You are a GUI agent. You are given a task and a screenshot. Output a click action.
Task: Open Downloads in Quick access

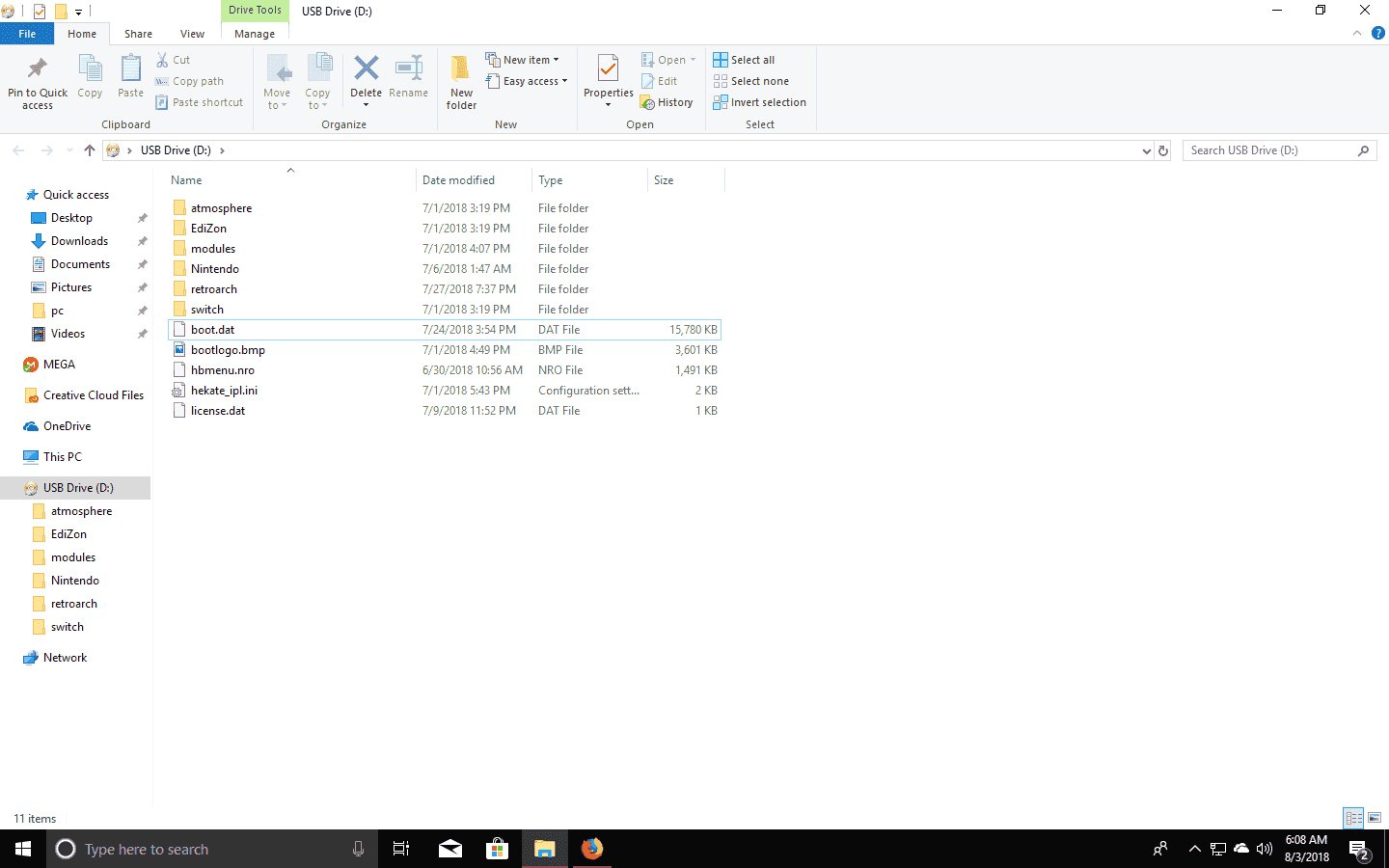[x=79, y=241]
